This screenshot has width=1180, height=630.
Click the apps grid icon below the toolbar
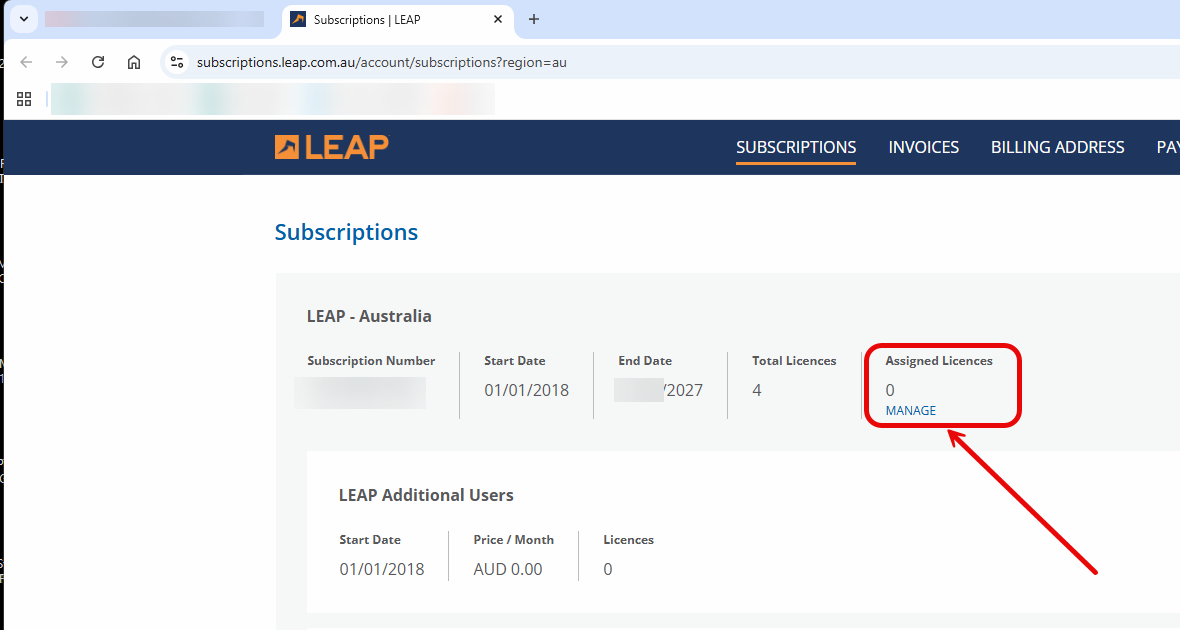pos(24,99)
